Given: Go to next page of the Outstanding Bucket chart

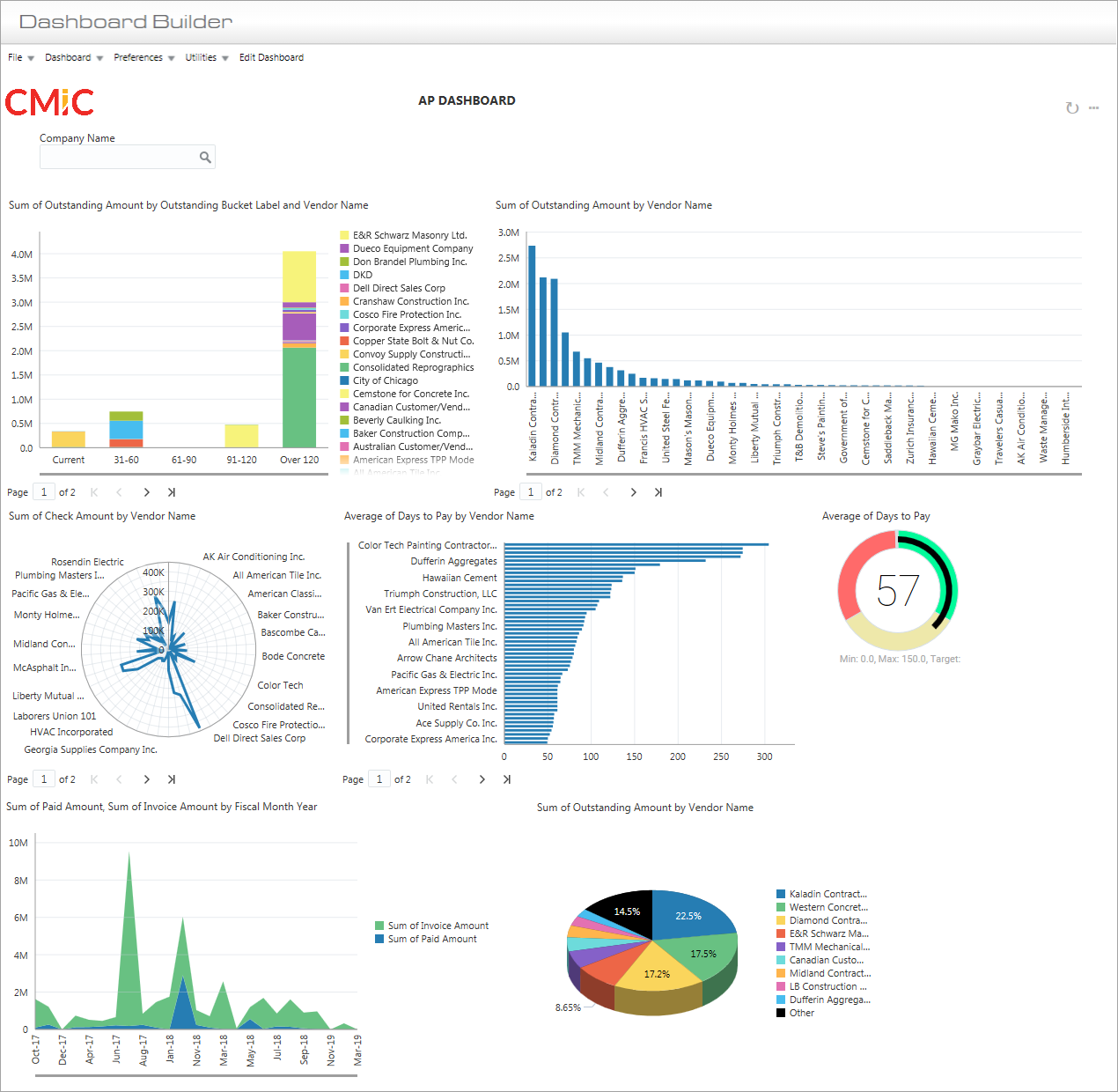Looking at the screenshot, I should (x=146, y=492).
